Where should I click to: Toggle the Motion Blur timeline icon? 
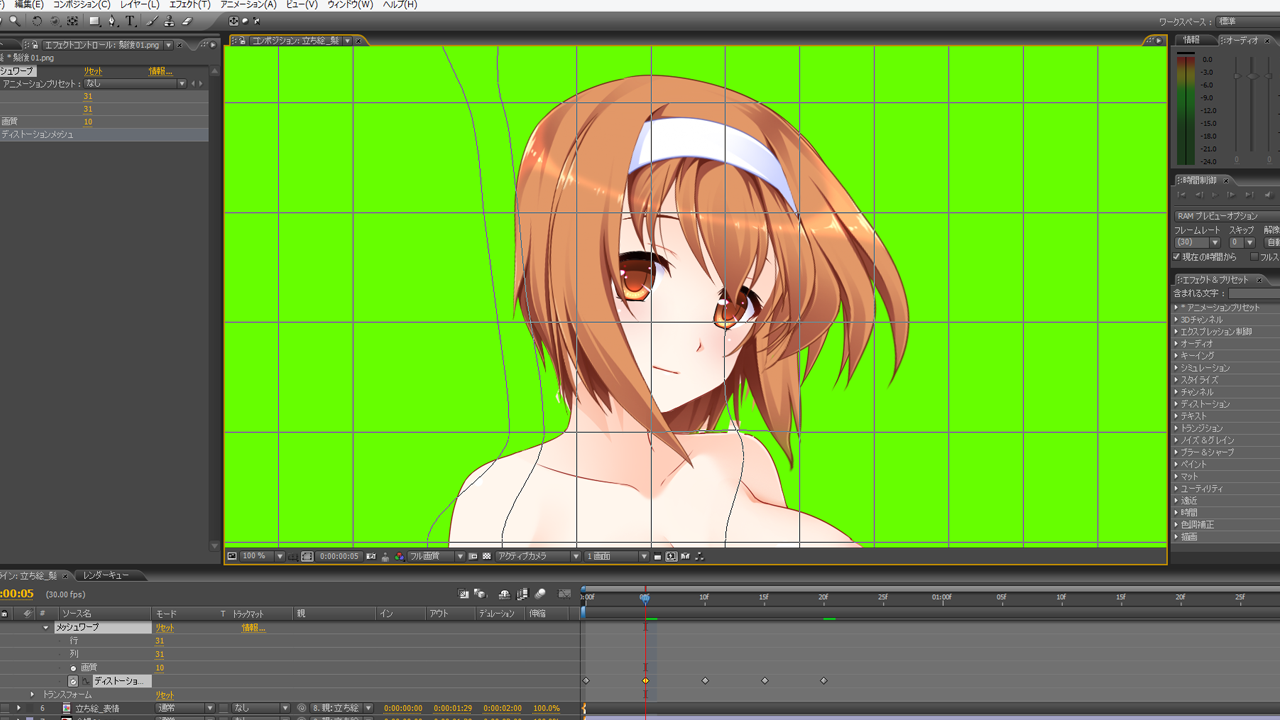[540, 594]
